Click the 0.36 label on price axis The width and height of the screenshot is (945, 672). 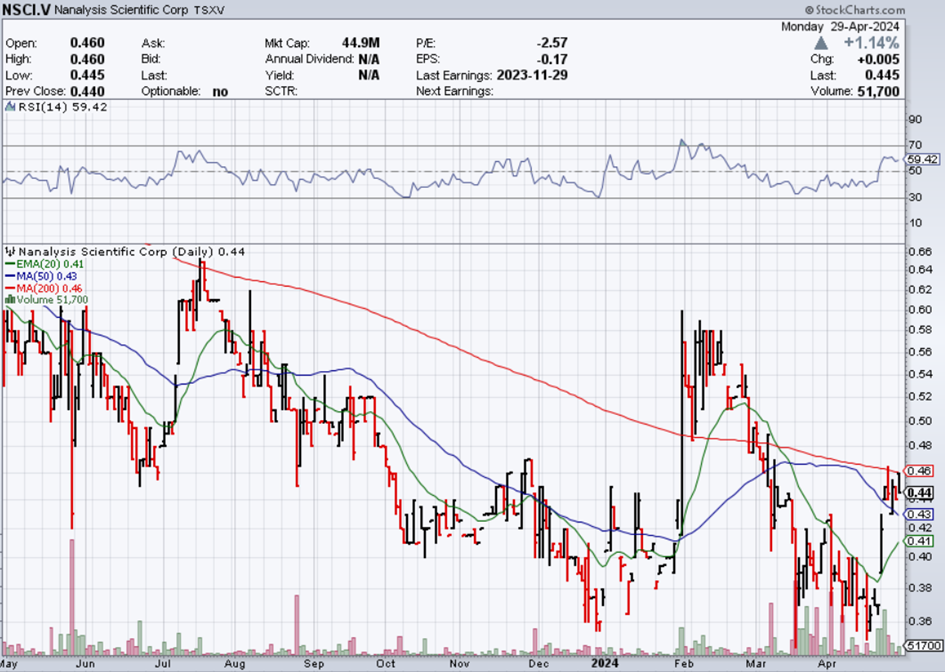click(920, 621)
